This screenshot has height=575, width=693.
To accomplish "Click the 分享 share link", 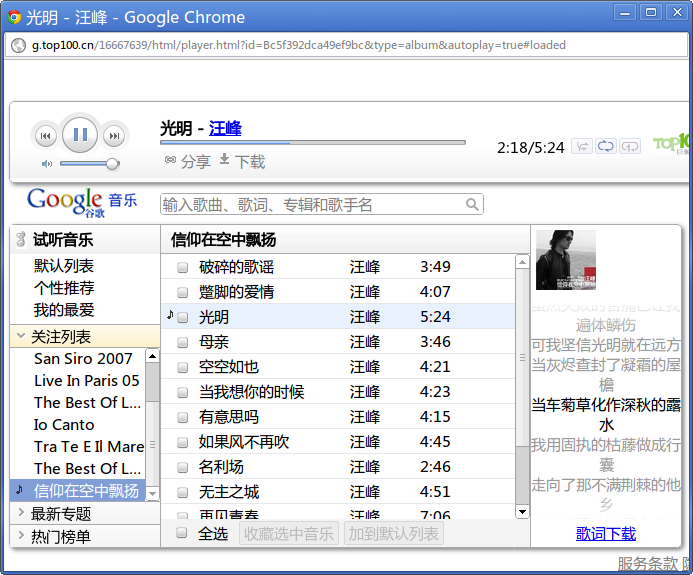I will coord(196,162).
